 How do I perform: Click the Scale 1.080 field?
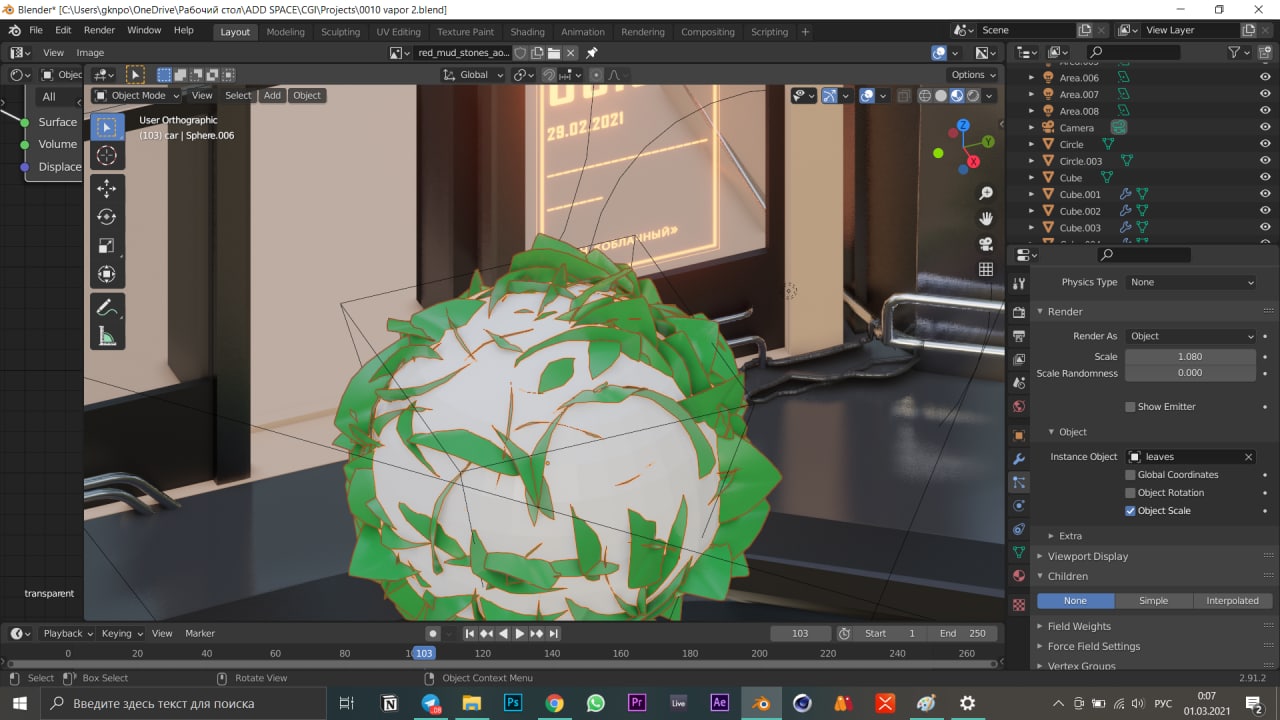(1190, 357)
